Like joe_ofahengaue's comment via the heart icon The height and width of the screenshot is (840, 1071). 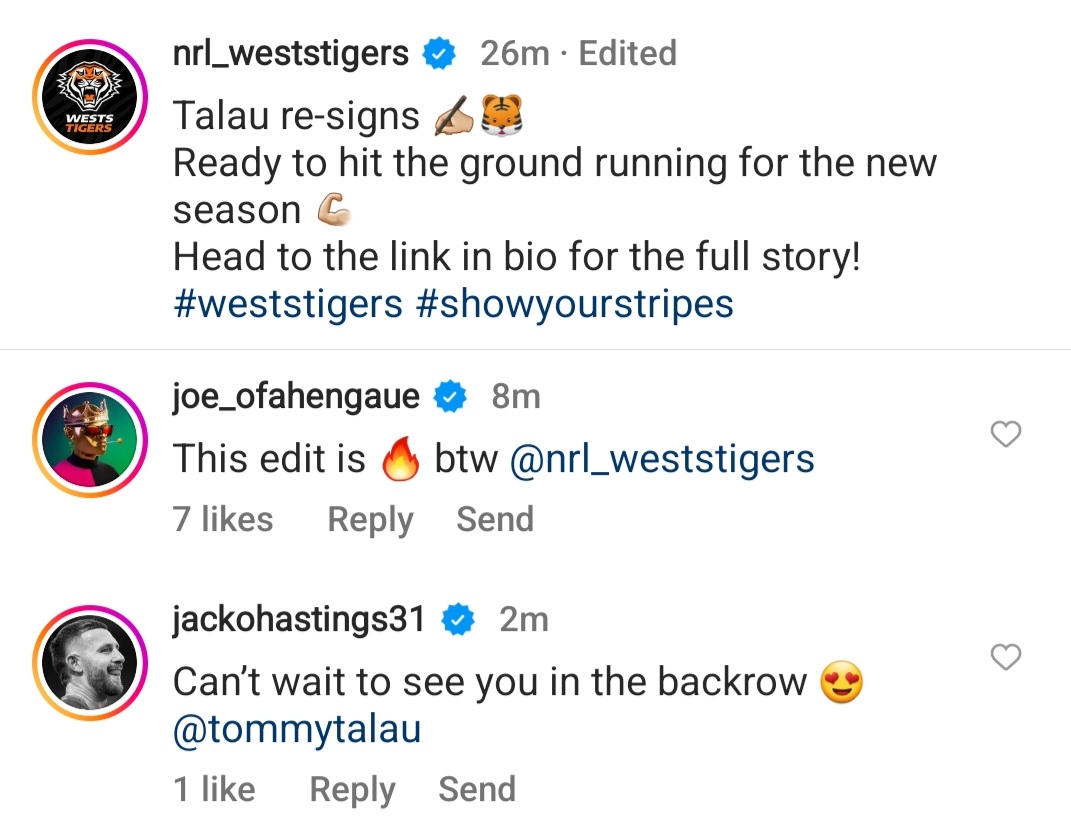click(1005, 434)
